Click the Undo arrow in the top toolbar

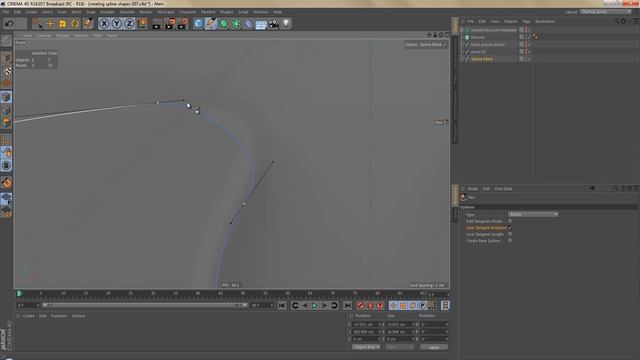[x=9, y=24]
